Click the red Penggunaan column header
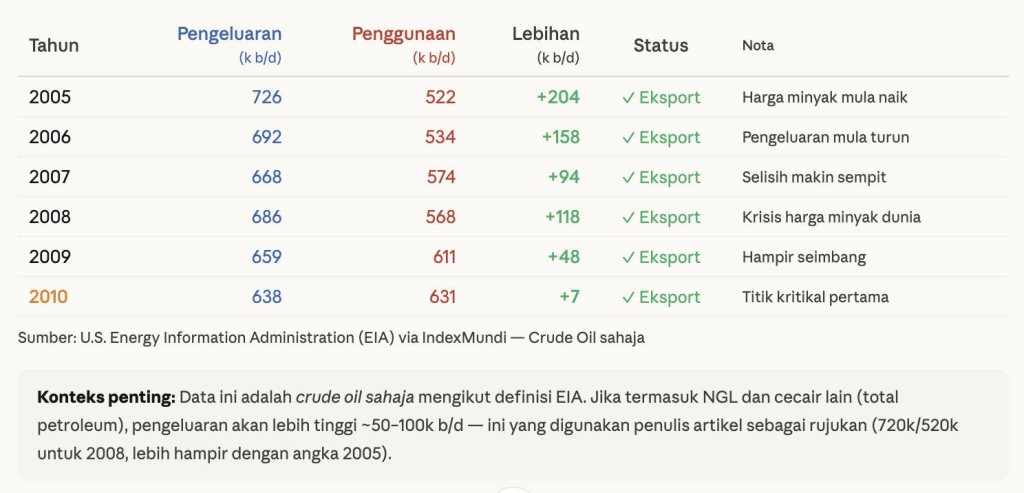 click(403, 34)
